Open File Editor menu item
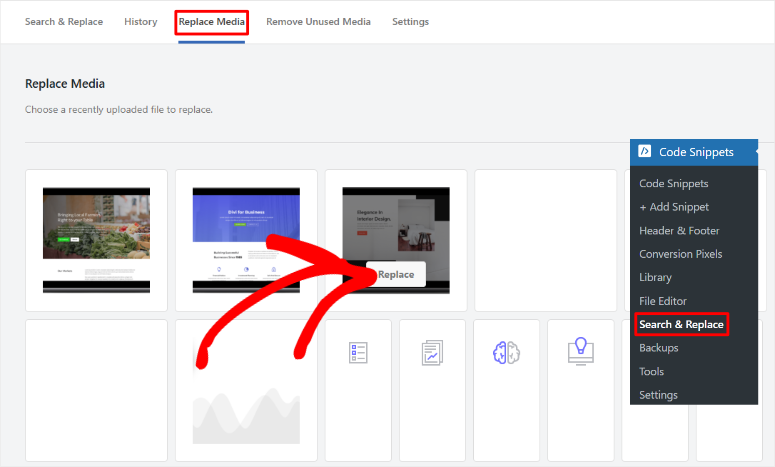This screenshot has height=467, width=775. [x=663, y=301]
